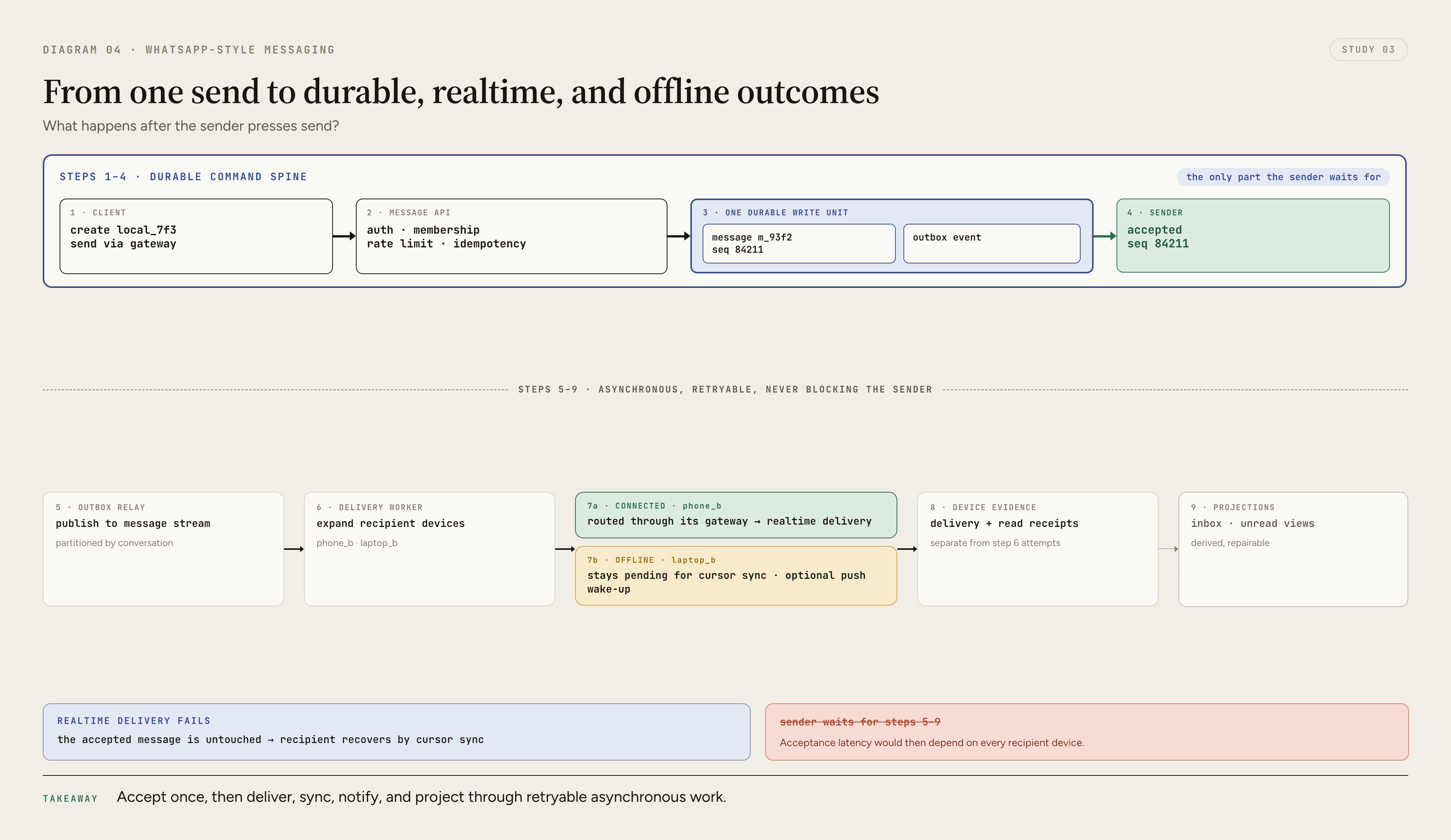
Task: Click the '3 · ONE DURABLE WRITE UNIT' heading
Action: [775, 212]
